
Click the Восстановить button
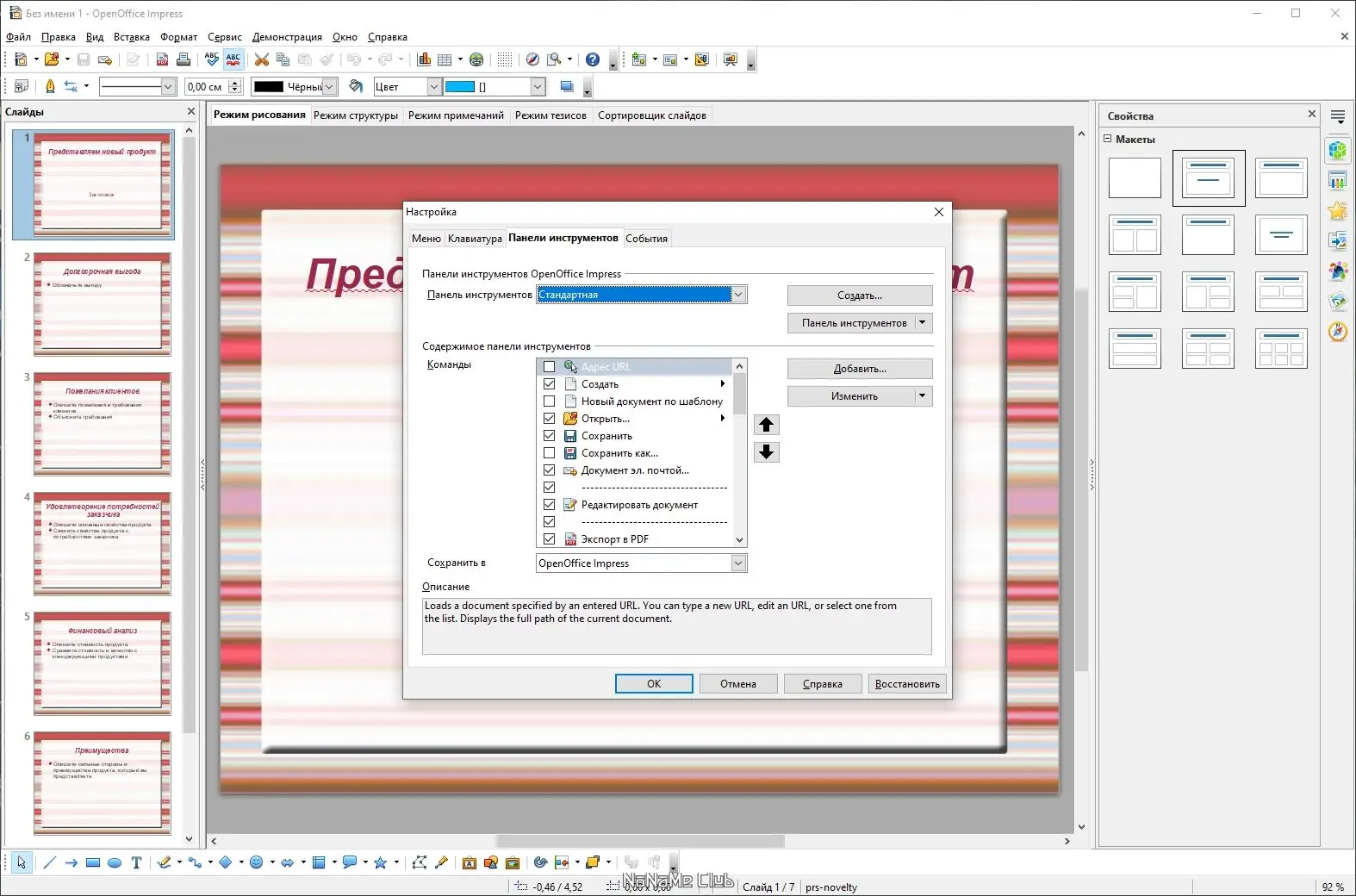click(907, 684)
